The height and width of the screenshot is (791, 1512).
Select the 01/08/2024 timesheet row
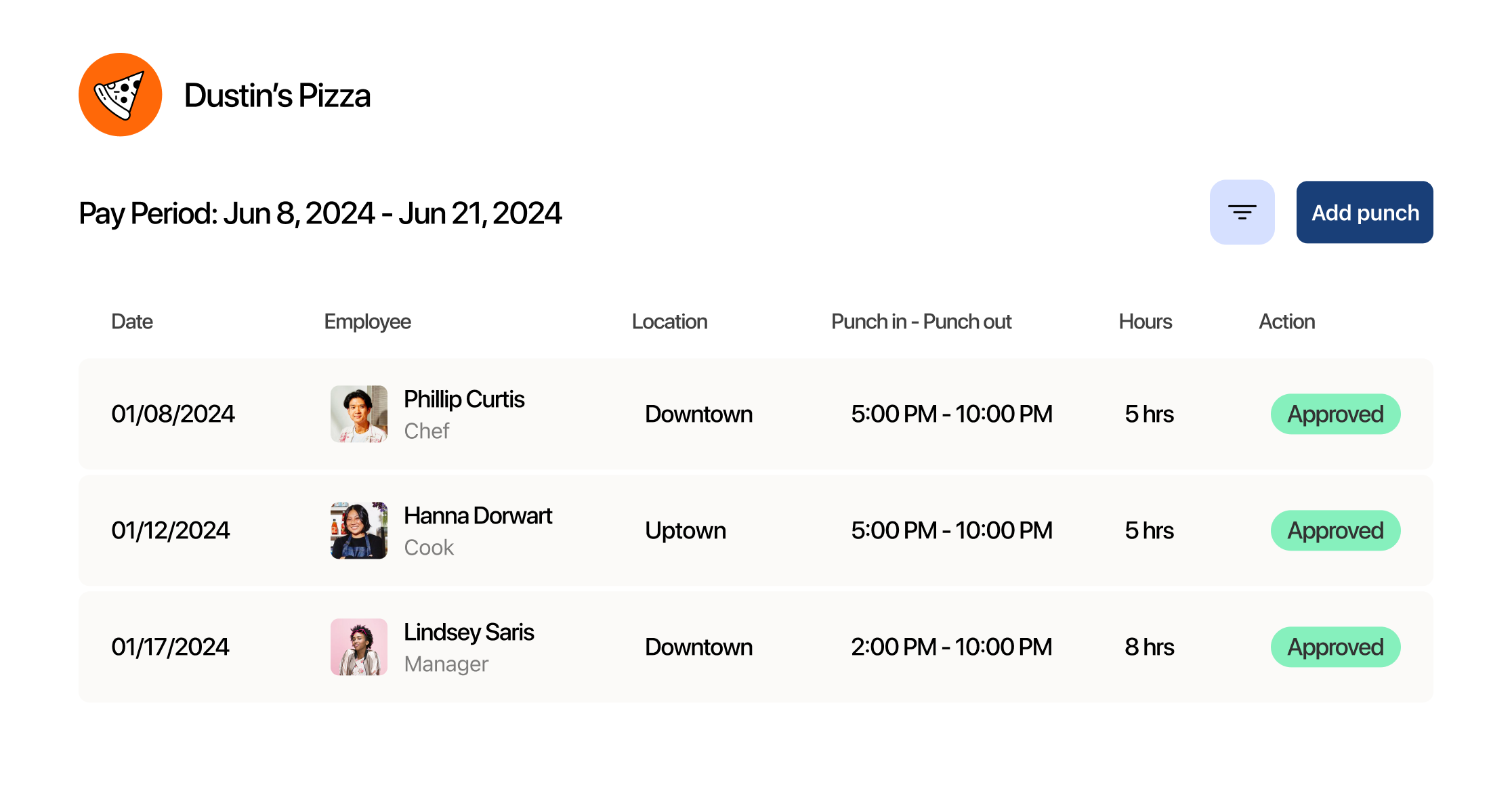click(x=173, y=414)
